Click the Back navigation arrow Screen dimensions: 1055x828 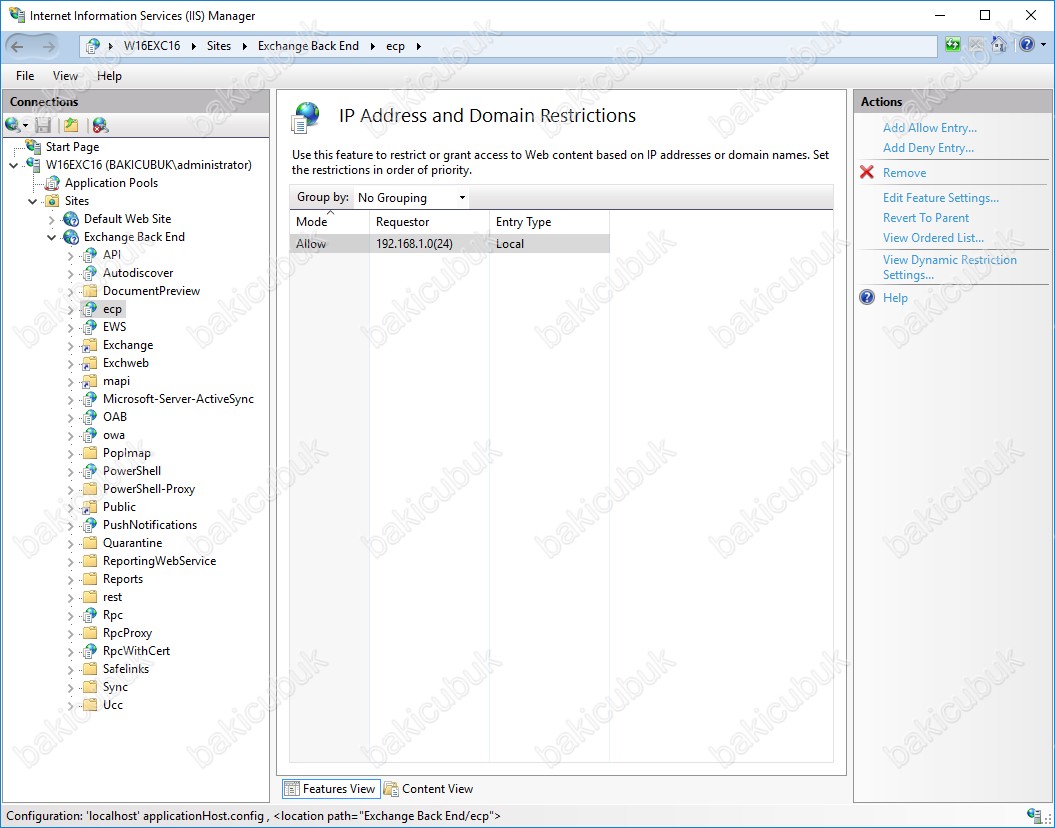tap(17, 46)
